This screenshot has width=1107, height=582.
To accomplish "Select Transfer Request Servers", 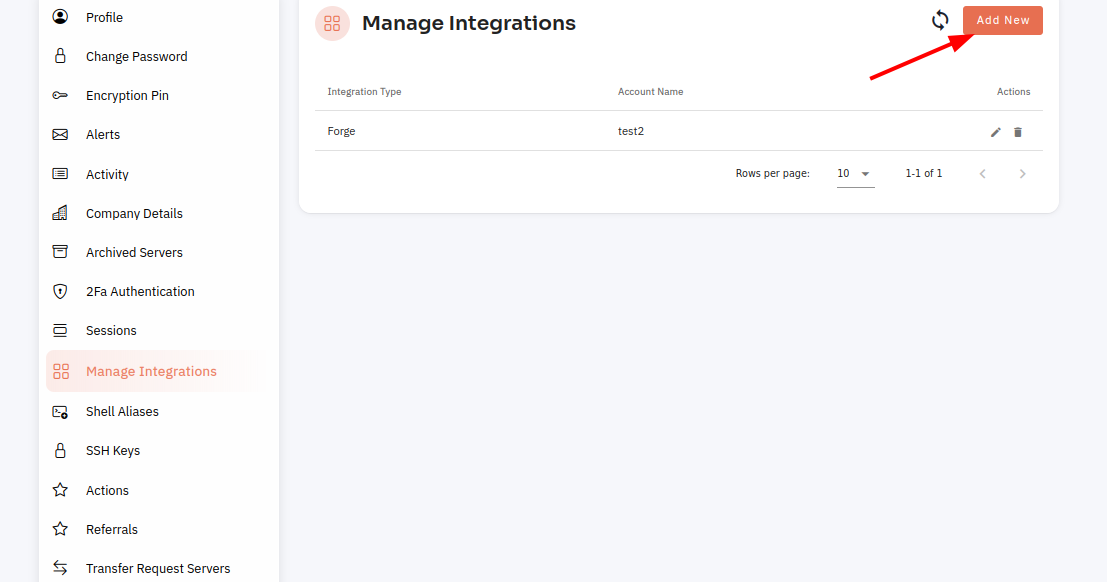I will click(157, 569).
